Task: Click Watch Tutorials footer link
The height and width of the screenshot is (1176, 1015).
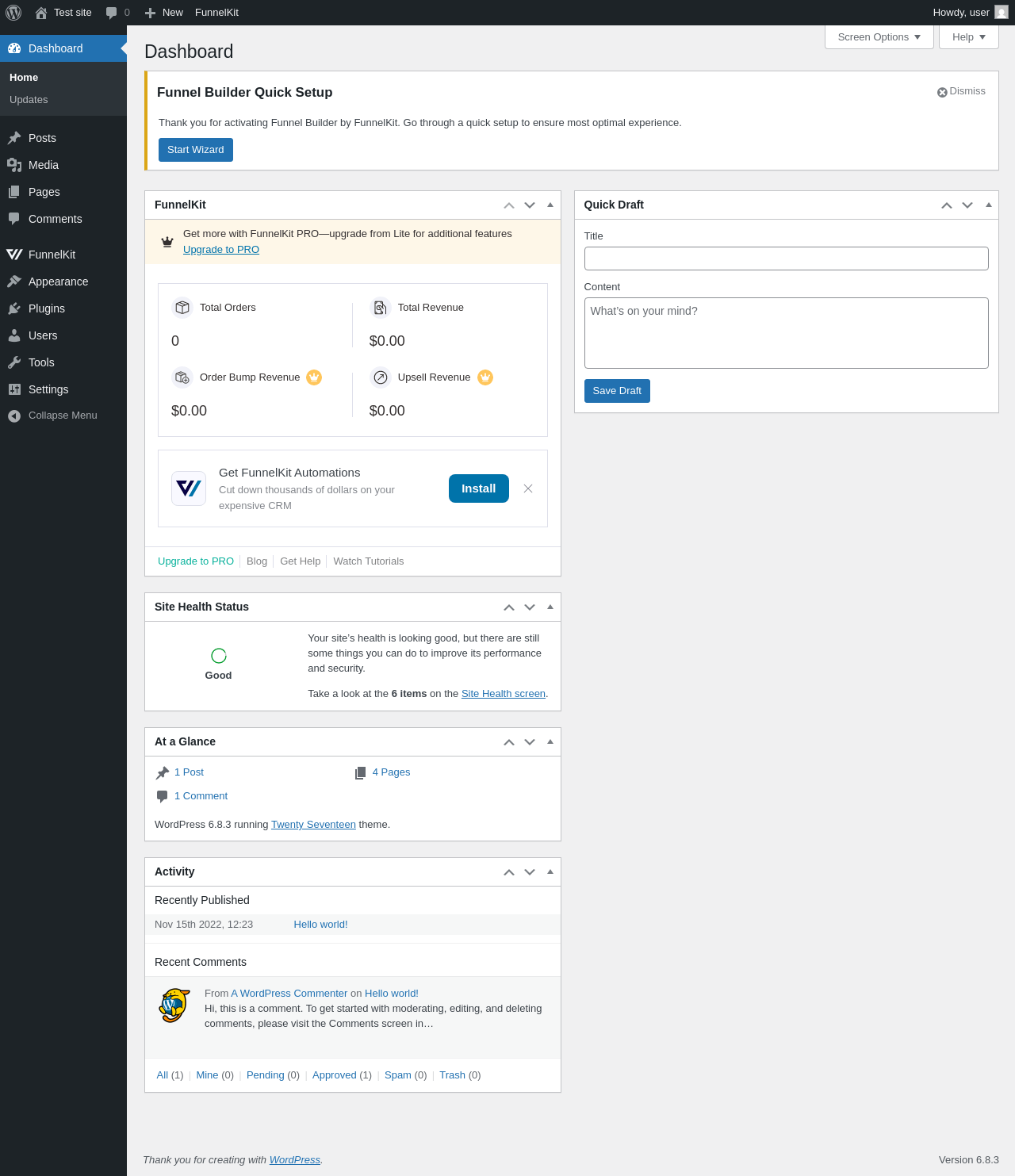Action: point(369,561)
